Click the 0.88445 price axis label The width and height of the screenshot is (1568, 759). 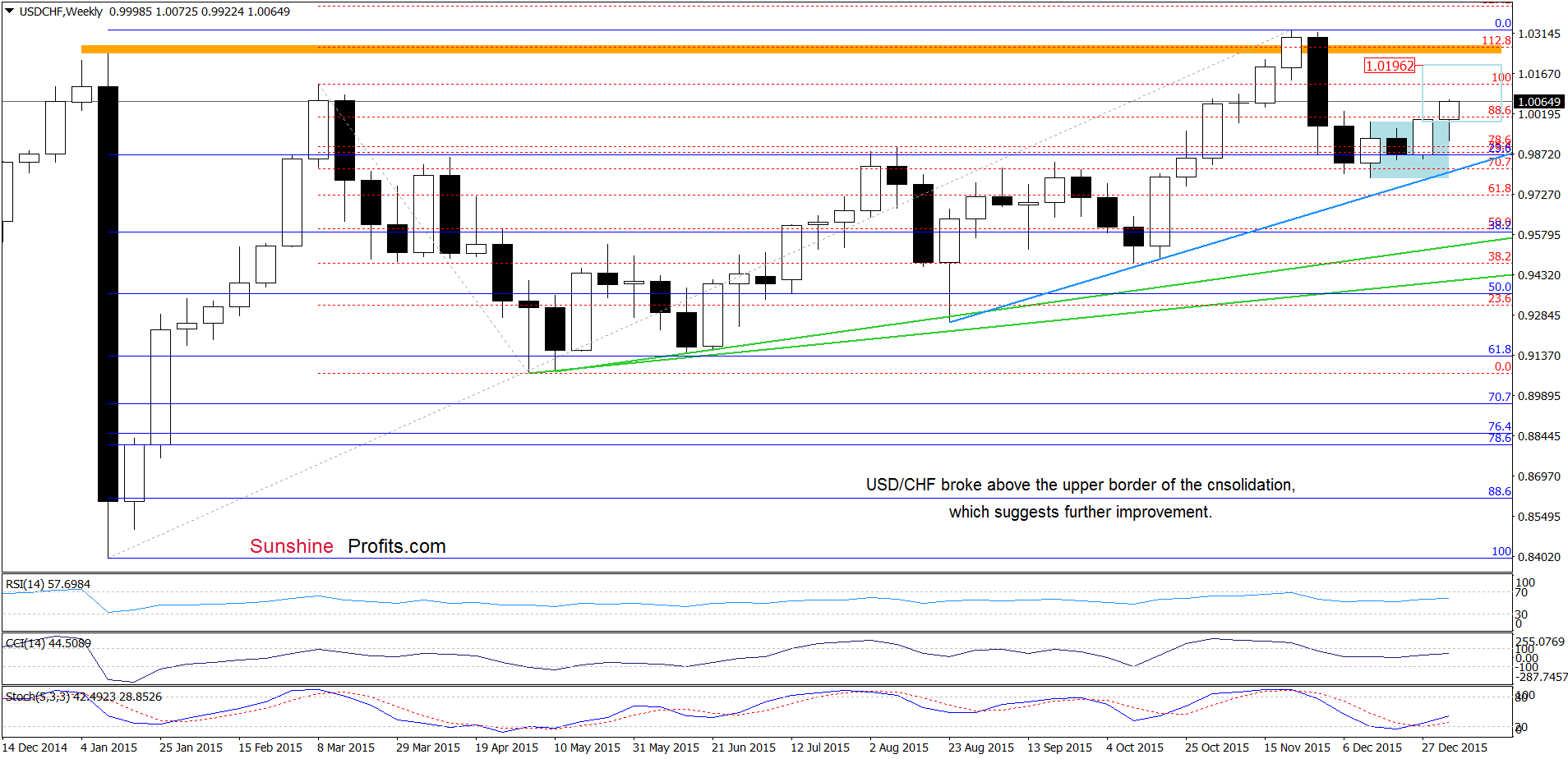(x=1539, y=436)
